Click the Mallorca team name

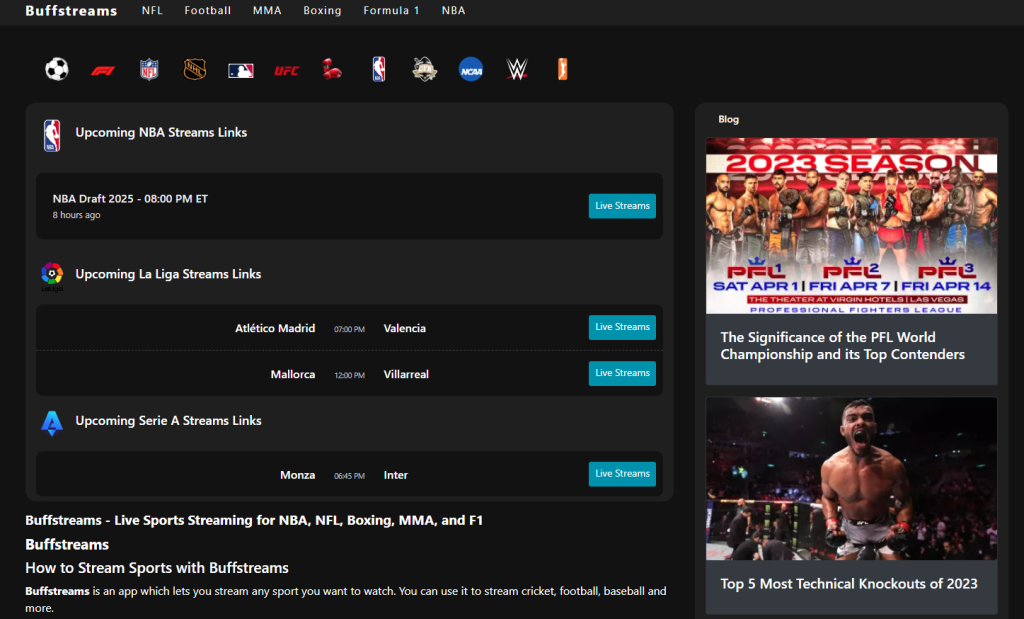pyautogui.click(x=293, y=374)
